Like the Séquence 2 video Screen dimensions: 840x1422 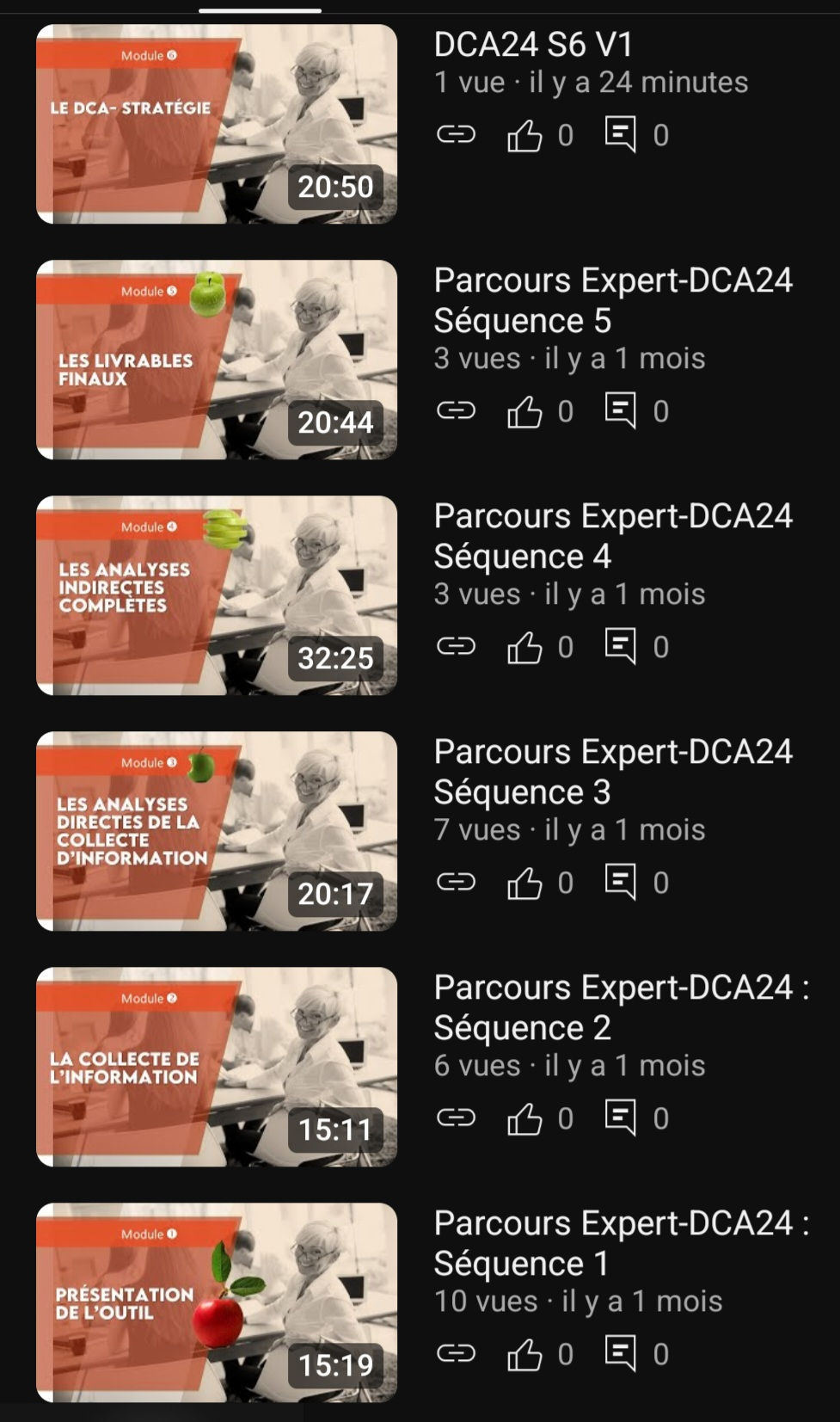pos(524,1118)
